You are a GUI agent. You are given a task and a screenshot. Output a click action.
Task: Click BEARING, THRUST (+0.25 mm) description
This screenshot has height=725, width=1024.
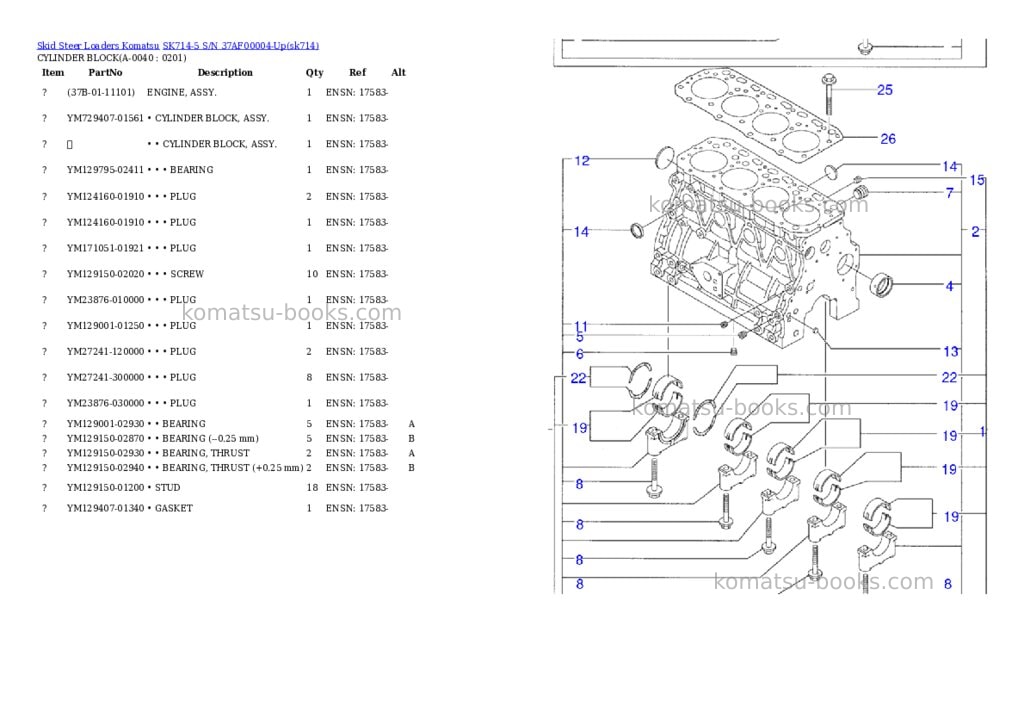[x=232, y=468]
